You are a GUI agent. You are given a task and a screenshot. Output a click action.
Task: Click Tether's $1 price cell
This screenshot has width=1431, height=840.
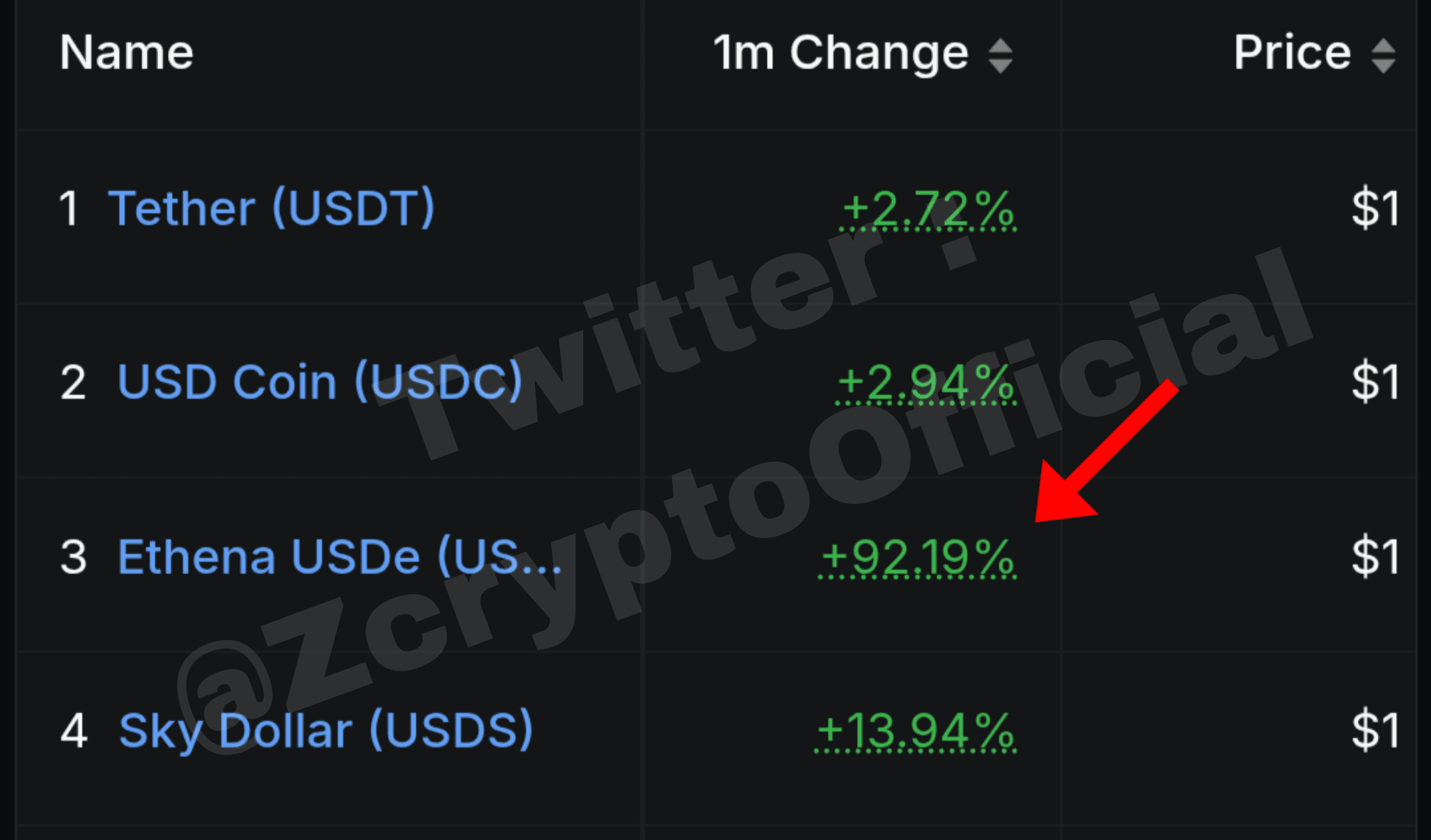(1376, 208)
